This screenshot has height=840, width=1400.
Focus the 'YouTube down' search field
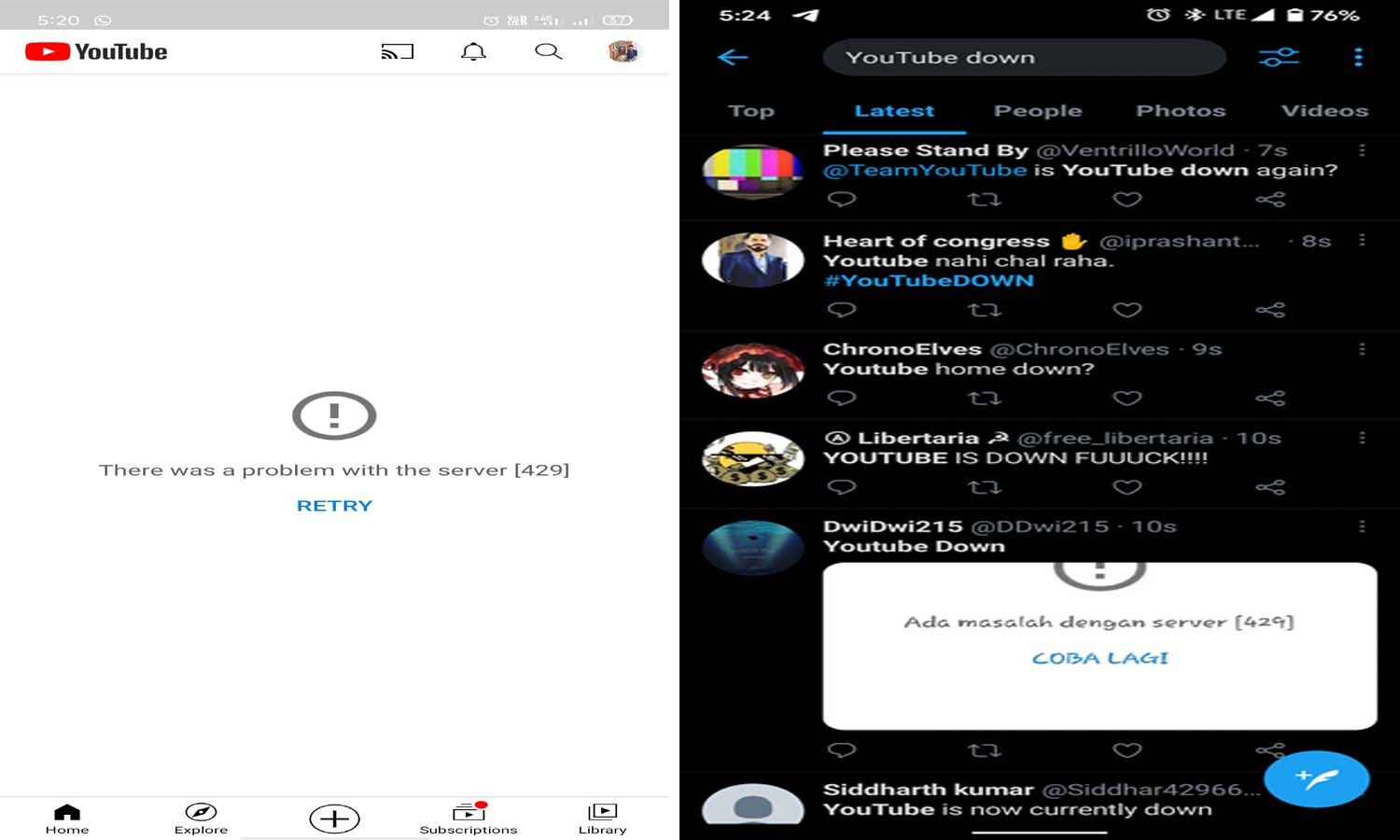[1024, 58]
